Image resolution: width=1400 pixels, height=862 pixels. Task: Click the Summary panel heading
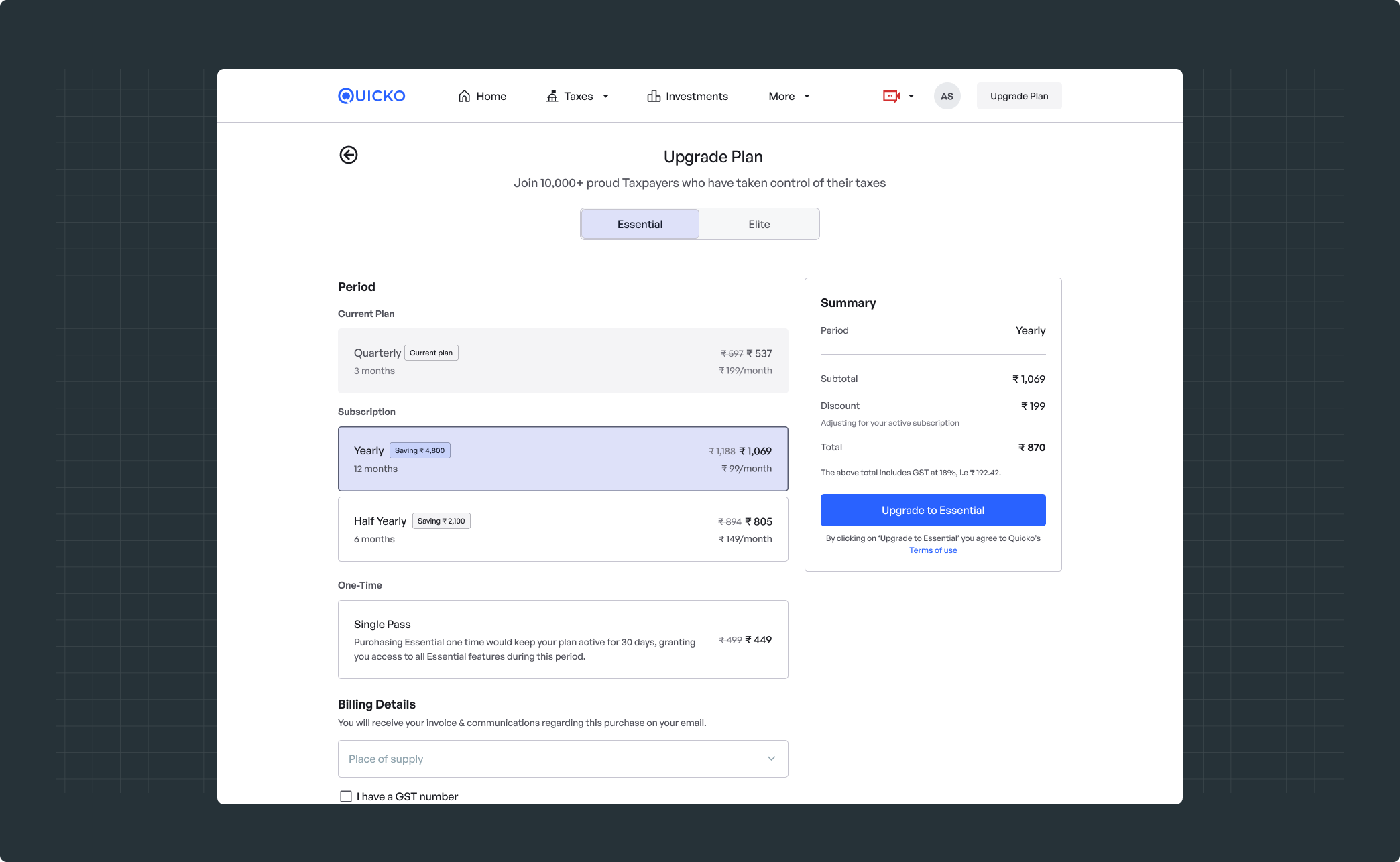click(x=848, y=303)
